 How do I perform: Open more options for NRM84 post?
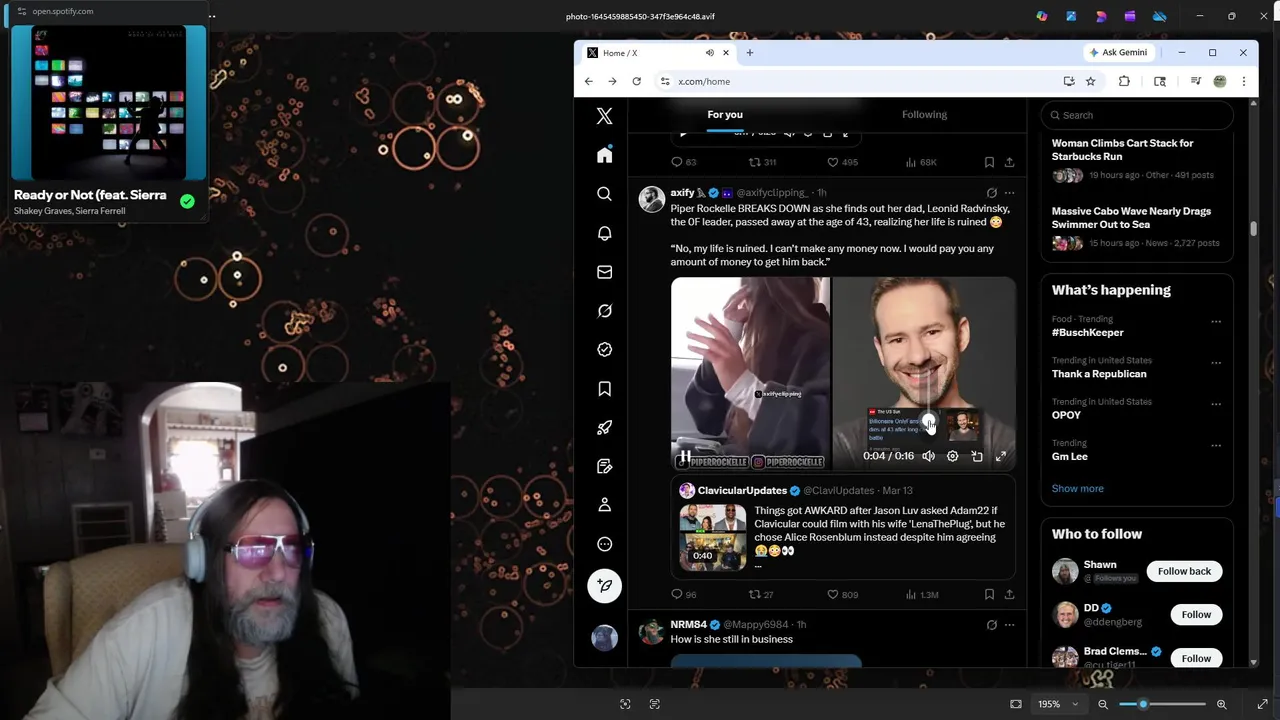coord(1009,625)
